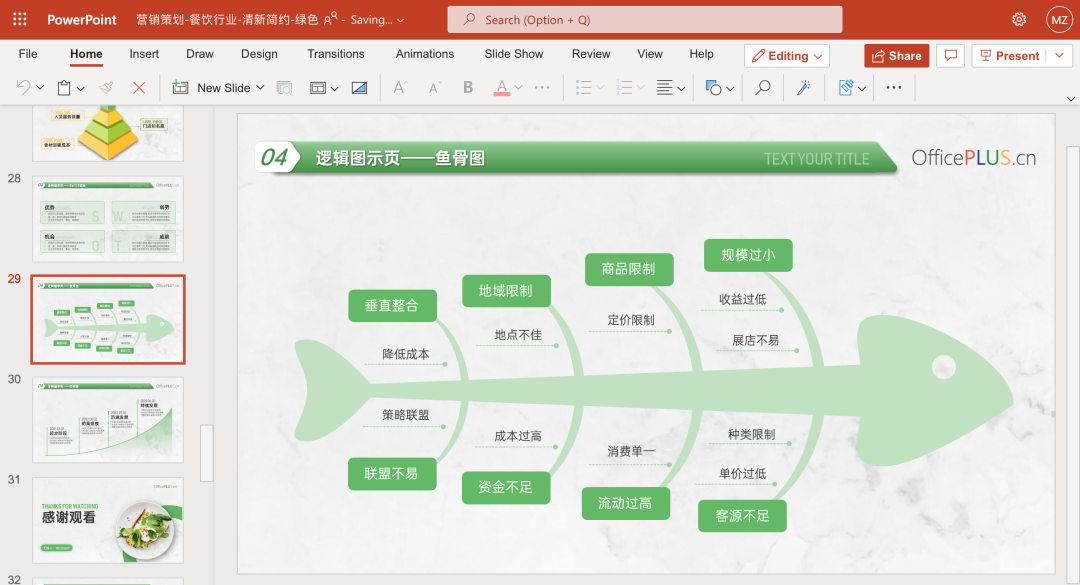Open the Help tab
The image size is (1080, 585).
tap(701, 54)
